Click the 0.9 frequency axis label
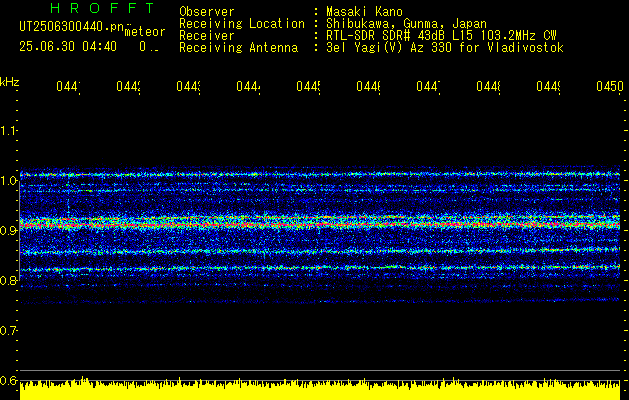The height and width of the screenshot is (400, 629). click(8, 230)
